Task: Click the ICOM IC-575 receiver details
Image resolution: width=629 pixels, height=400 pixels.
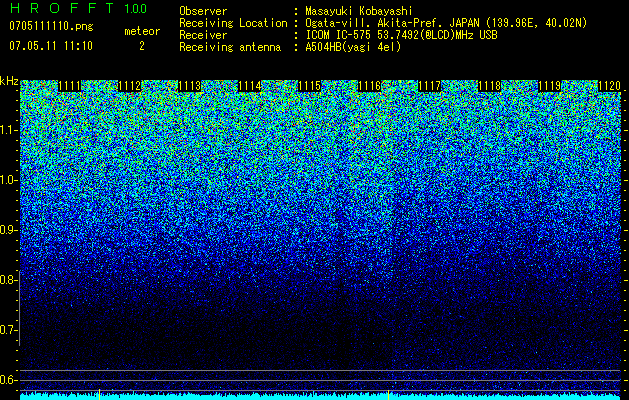Action: tap(401, 35)
